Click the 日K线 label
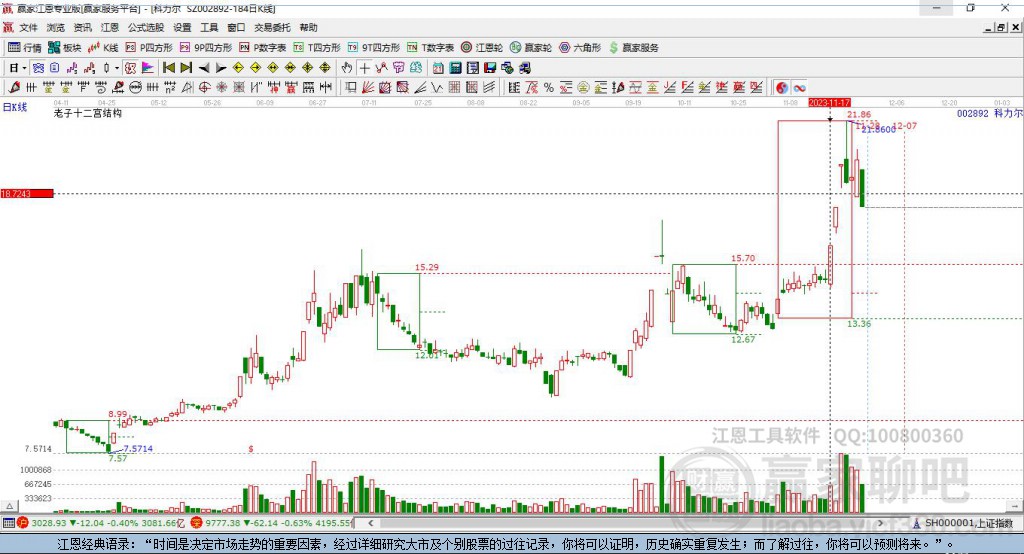Screen dimensions: 1024x554 coord(15,107)
